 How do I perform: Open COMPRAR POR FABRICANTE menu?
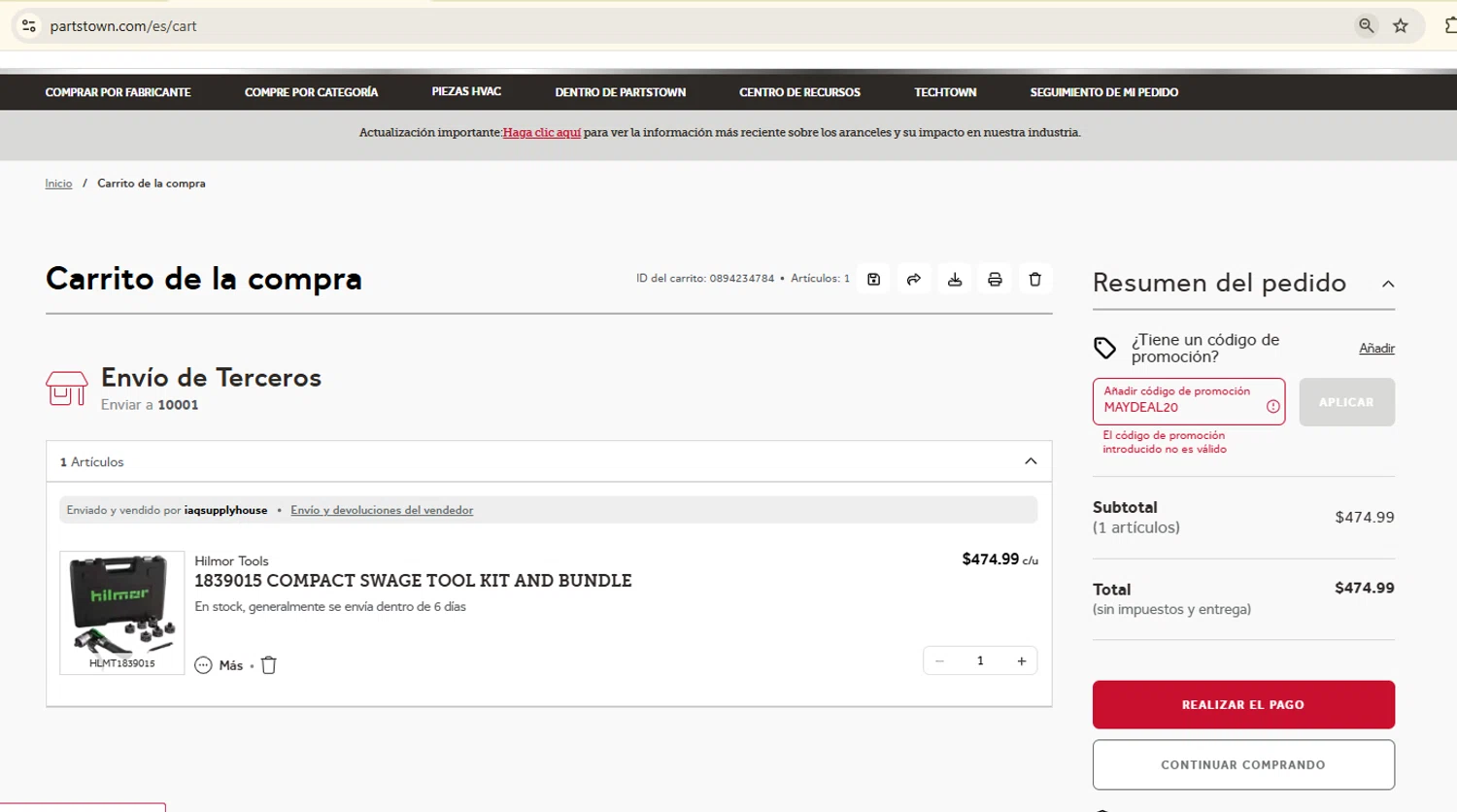click(x=118, y=92)
